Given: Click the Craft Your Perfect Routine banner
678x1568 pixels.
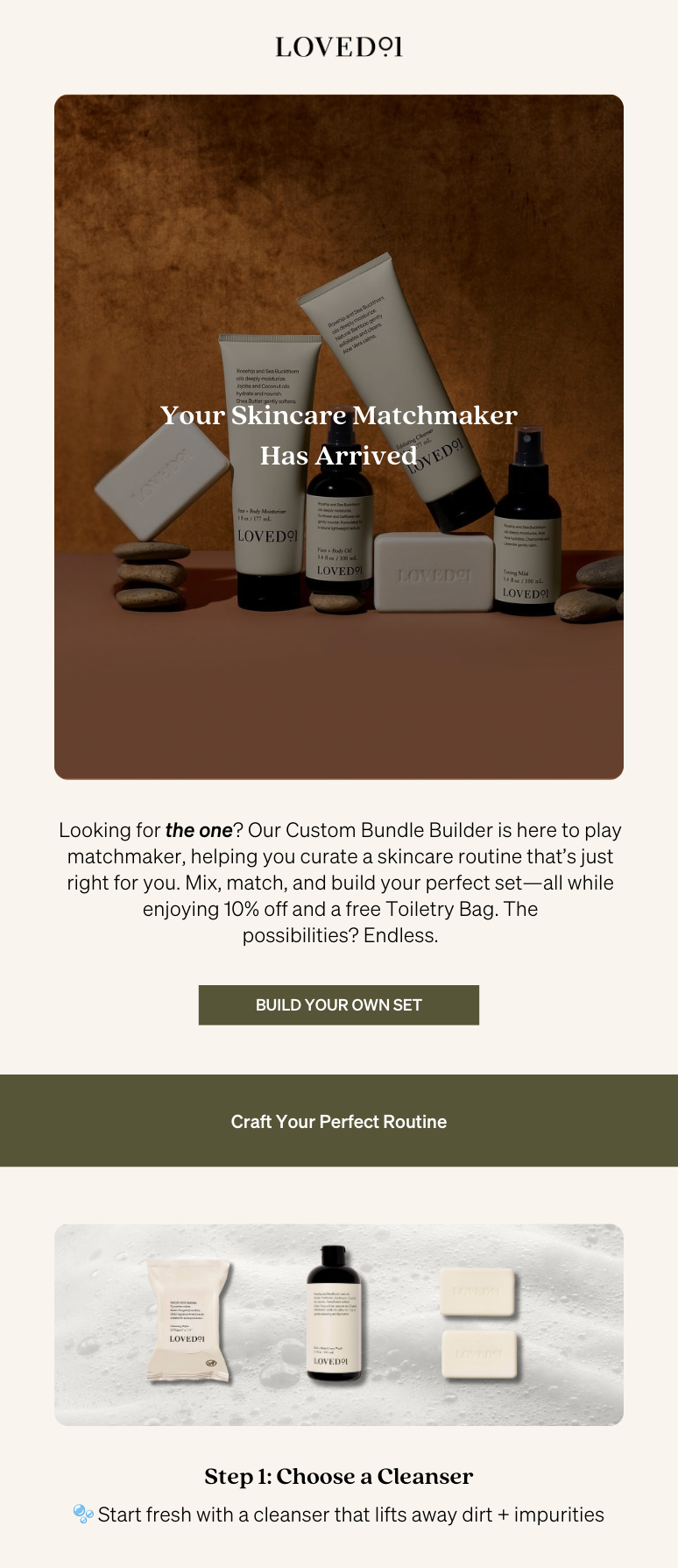Looking at the screenshot, I should [339, 1121].
